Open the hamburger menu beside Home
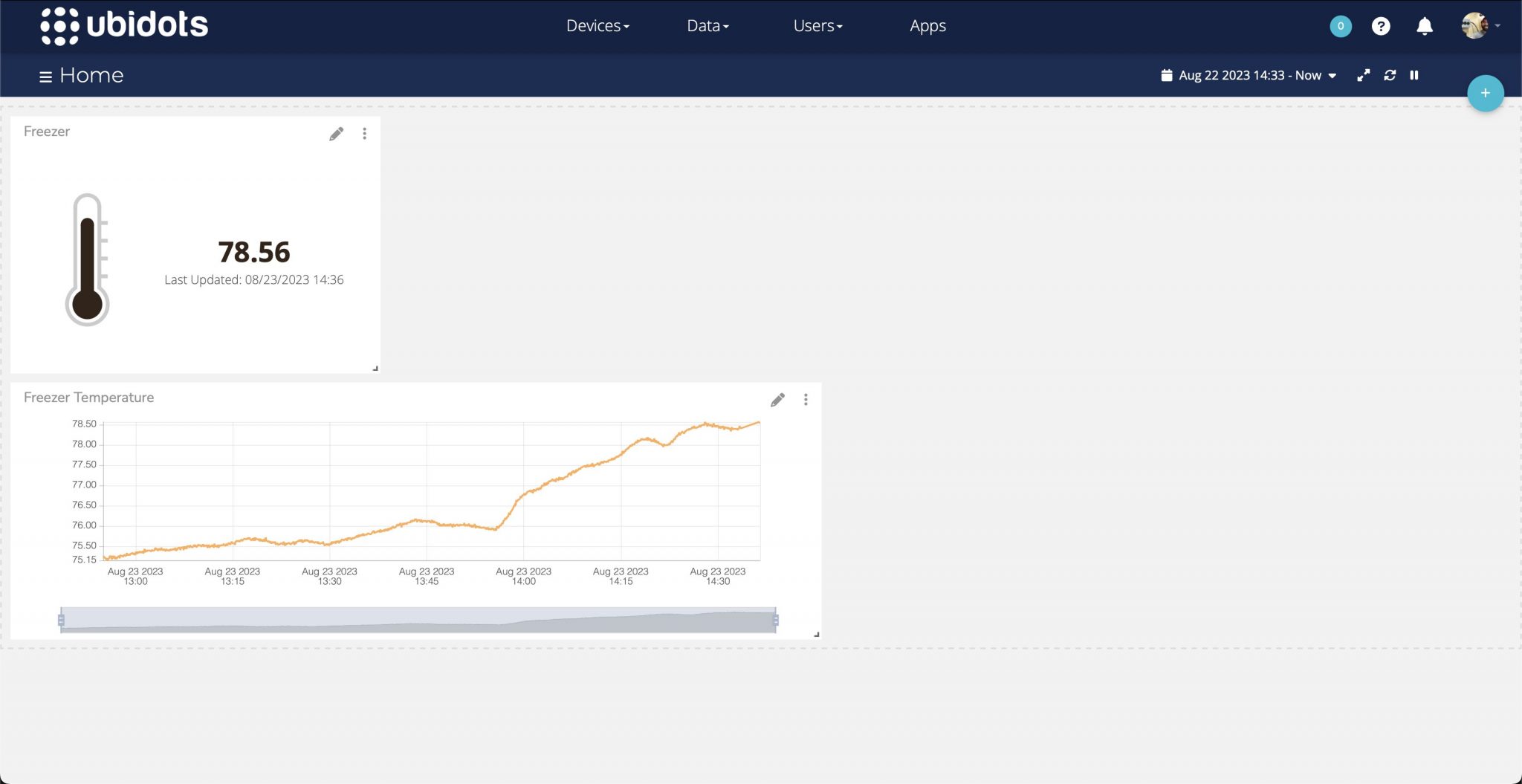Viewport: 1522px width, 784px height. [45, 77]
